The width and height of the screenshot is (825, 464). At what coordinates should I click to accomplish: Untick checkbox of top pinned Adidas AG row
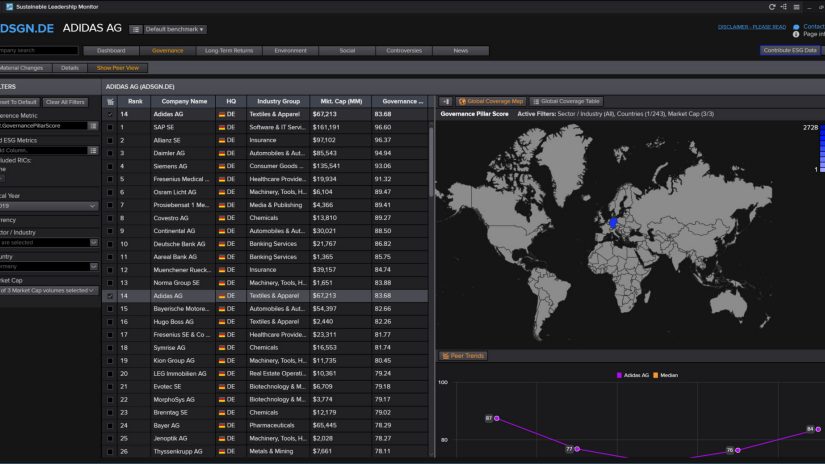110,114
